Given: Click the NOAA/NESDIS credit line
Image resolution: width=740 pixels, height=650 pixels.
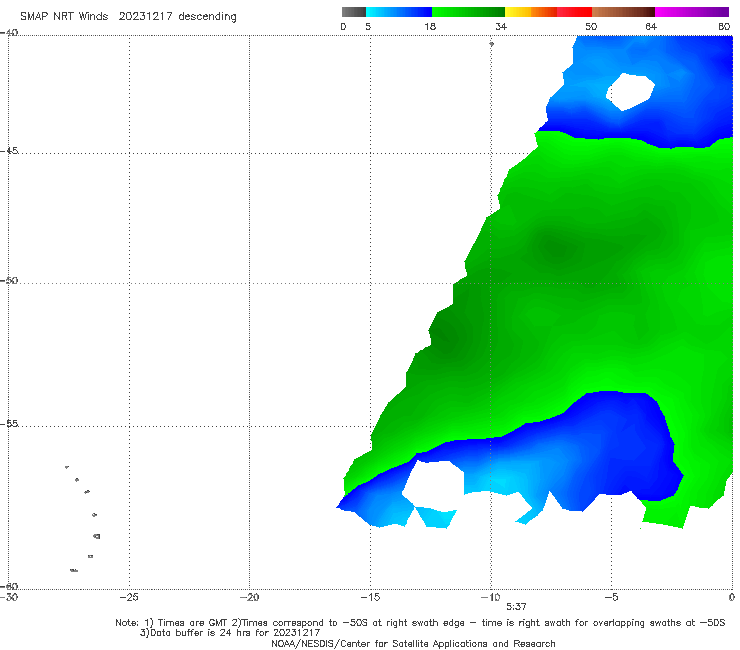Looking at the screenshot, I should coord(413,644).
